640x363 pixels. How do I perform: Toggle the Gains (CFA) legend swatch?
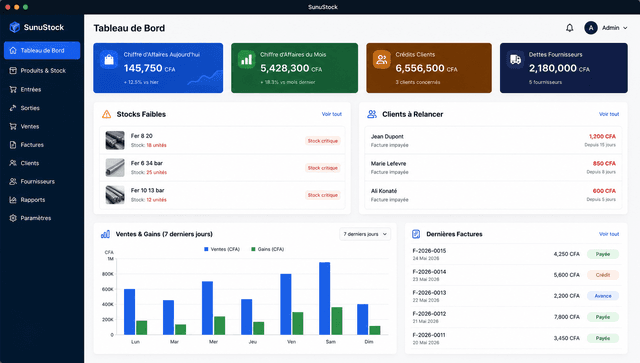tap(253, 249)
